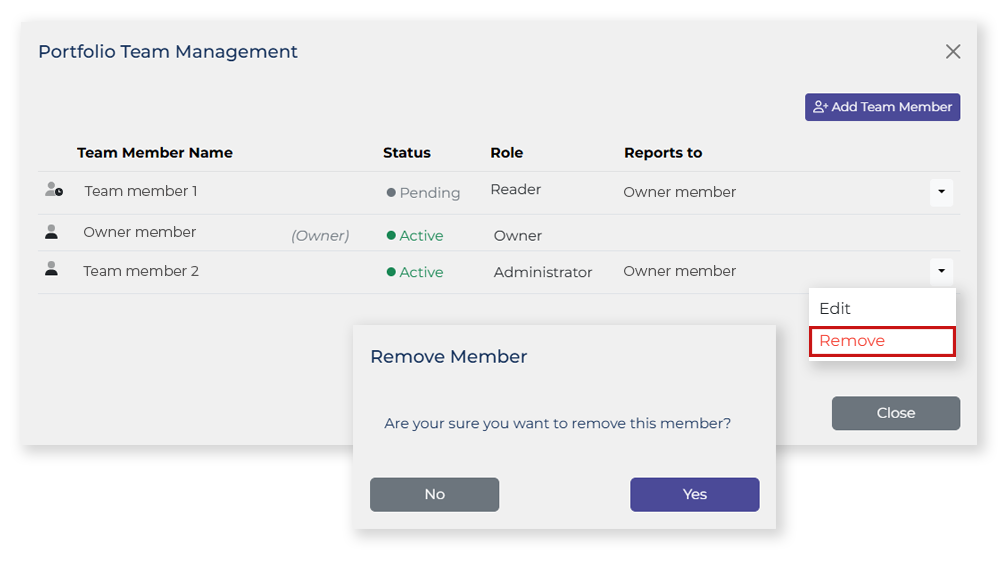Click Reports to value for Team member 1
This screenshot has width=1004, height=561.
[679, 192]
